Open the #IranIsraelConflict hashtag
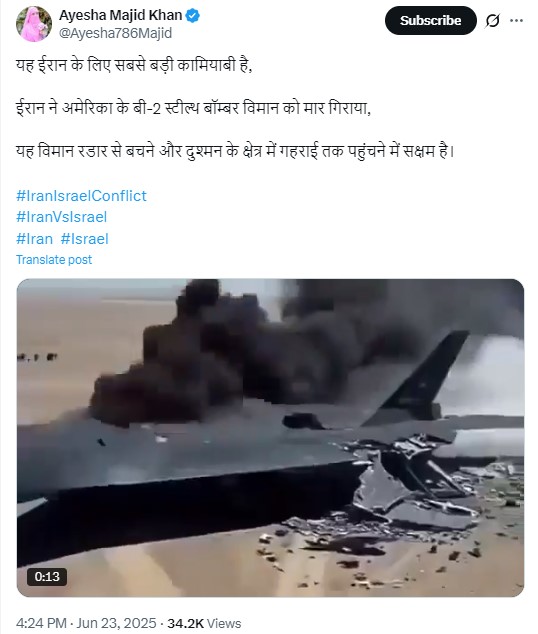 [81, 196]
